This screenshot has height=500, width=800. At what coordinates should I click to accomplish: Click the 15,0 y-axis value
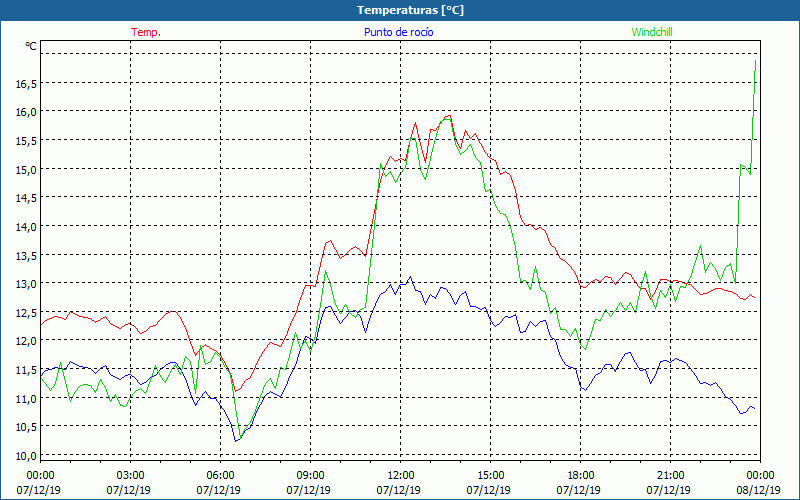[x=26, y=170]
